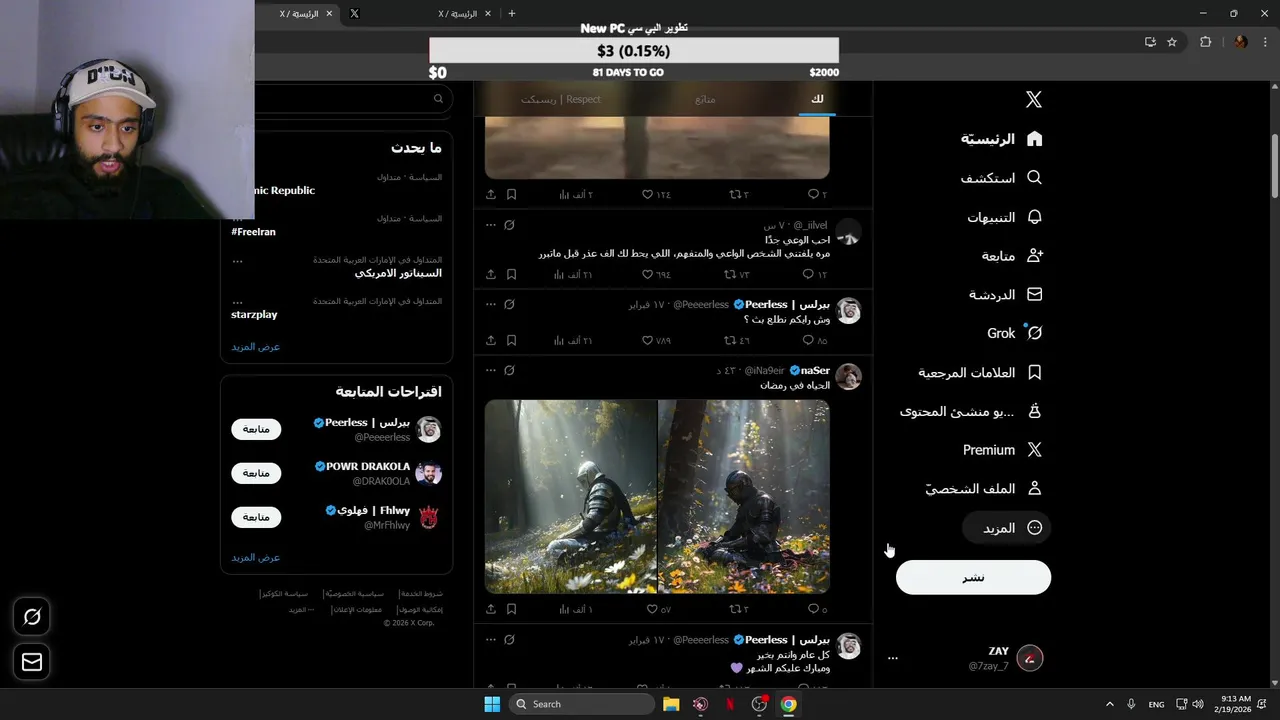Share the @_iilvel 'احب الوعي' post
This screenshot has height=720, width=1280.
click(491, 274)
